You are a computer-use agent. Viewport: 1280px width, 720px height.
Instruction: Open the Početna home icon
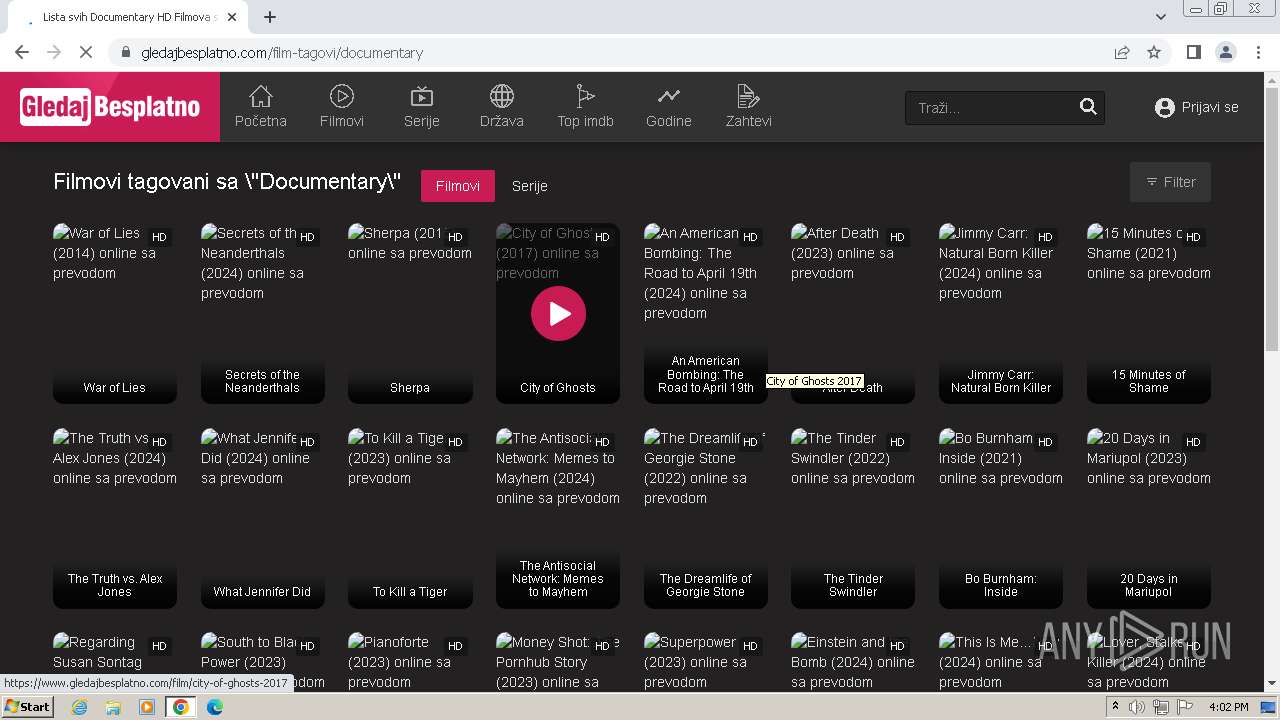(261, 97)
